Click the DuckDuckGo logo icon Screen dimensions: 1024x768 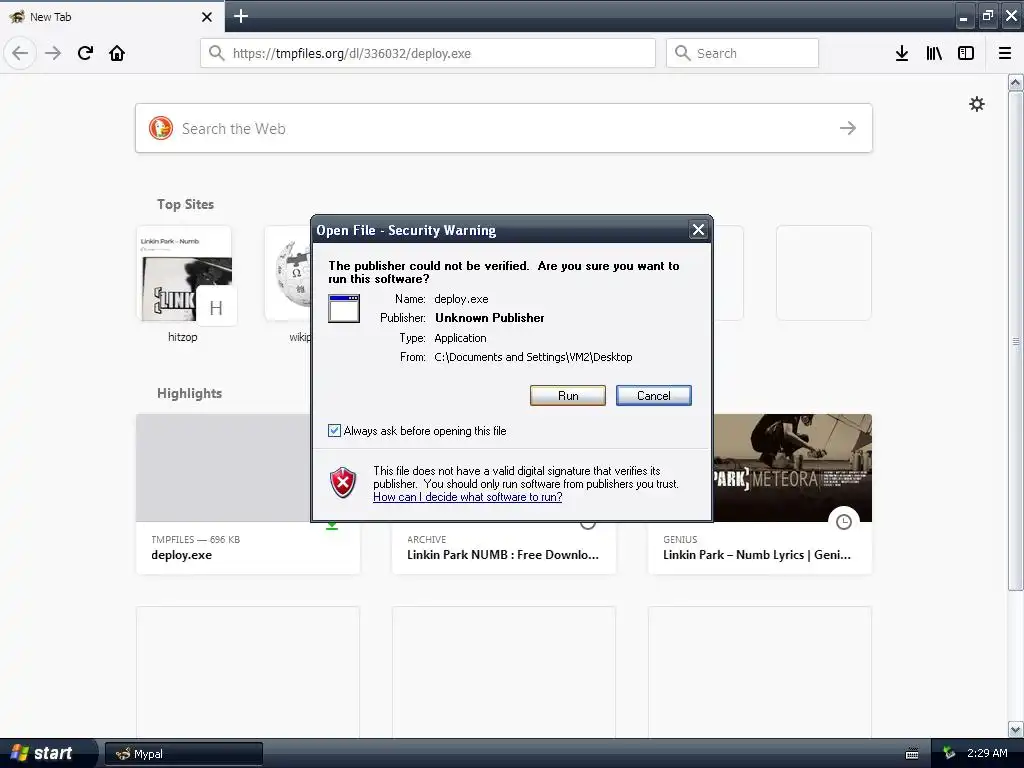[x=161, y=128]
